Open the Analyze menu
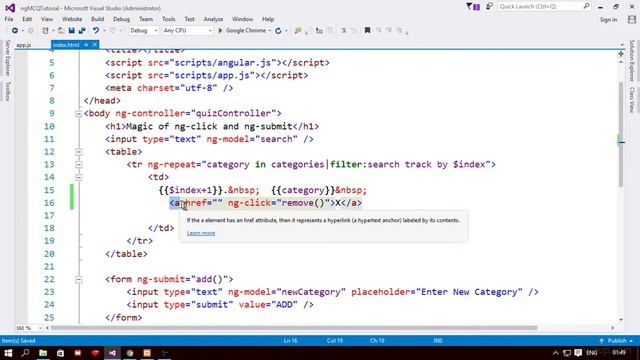Image resolution: width=640 pixels, height=360 pixels. [x=213, y=19]
